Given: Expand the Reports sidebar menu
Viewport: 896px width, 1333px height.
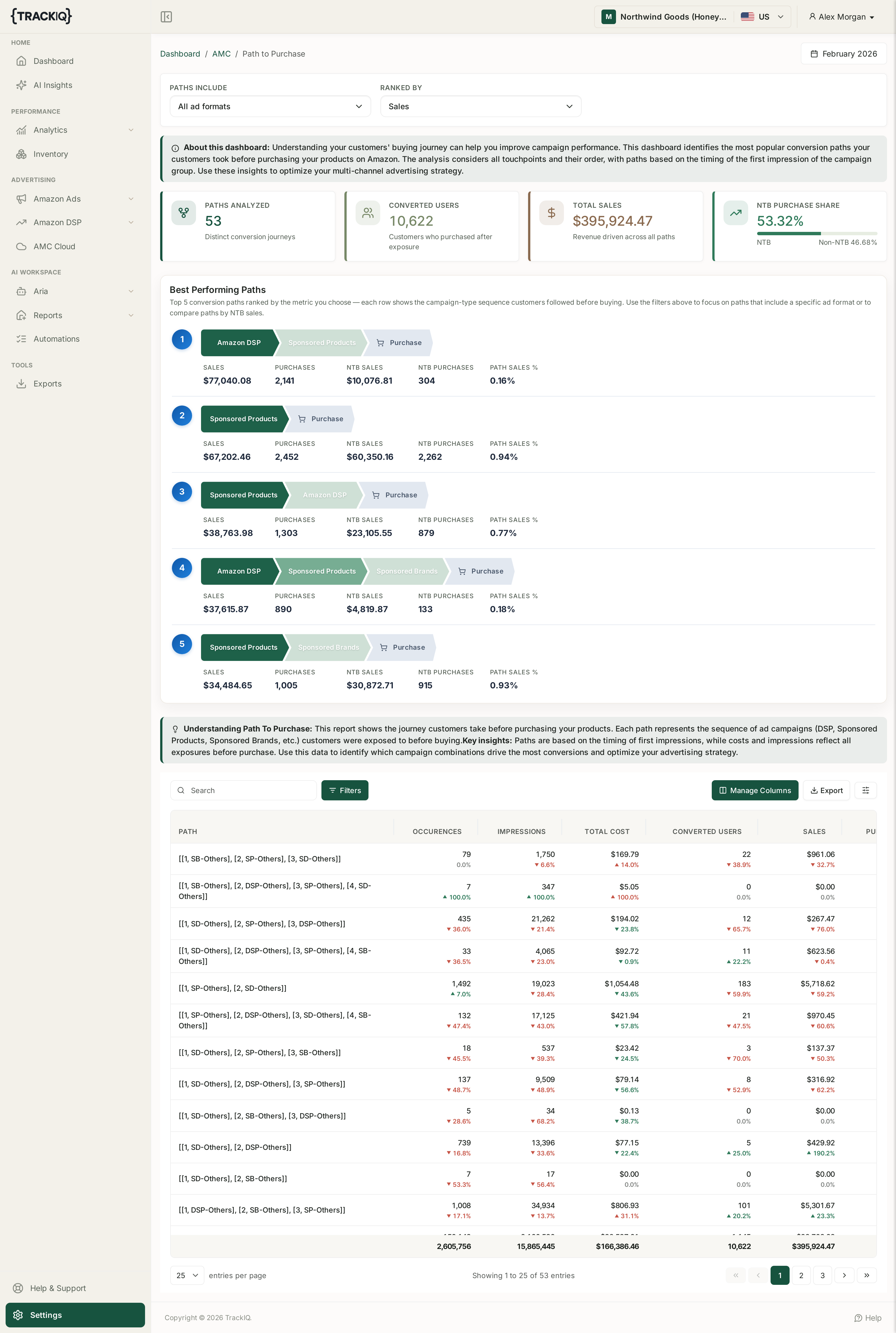Looking at the screenshot, I should click(x=75, y=315).
